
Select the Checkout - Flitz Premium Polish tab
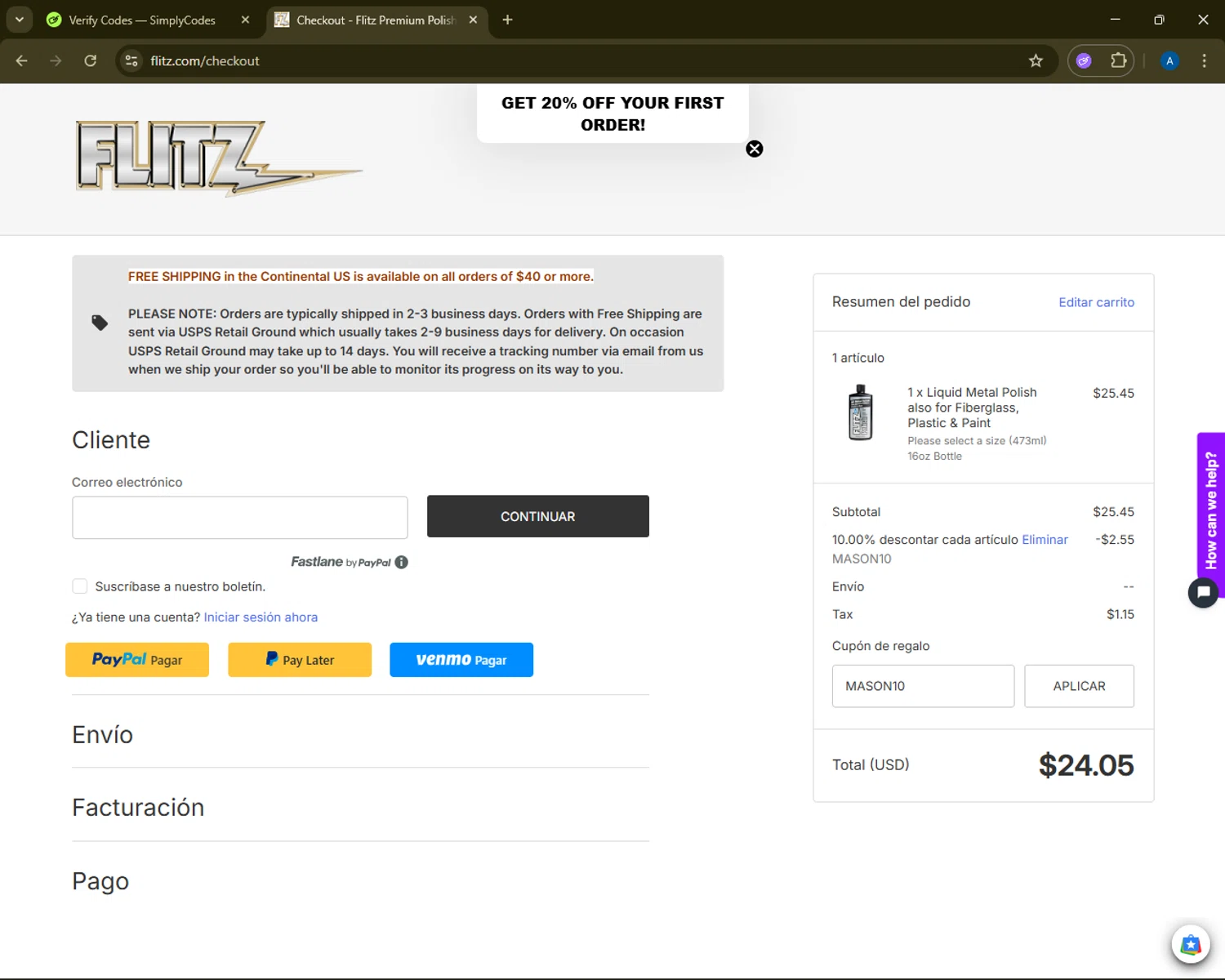[x=377, y=20]
